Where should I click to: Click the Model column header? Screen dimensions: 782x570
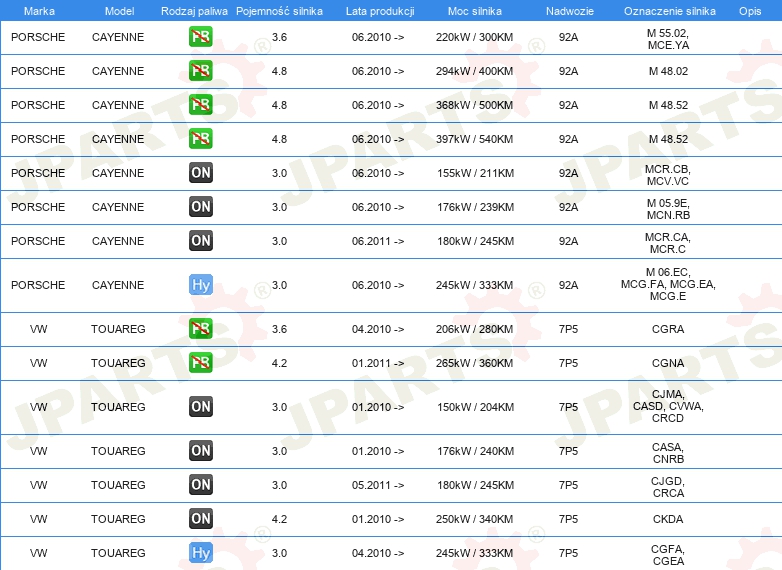[119, 11]
